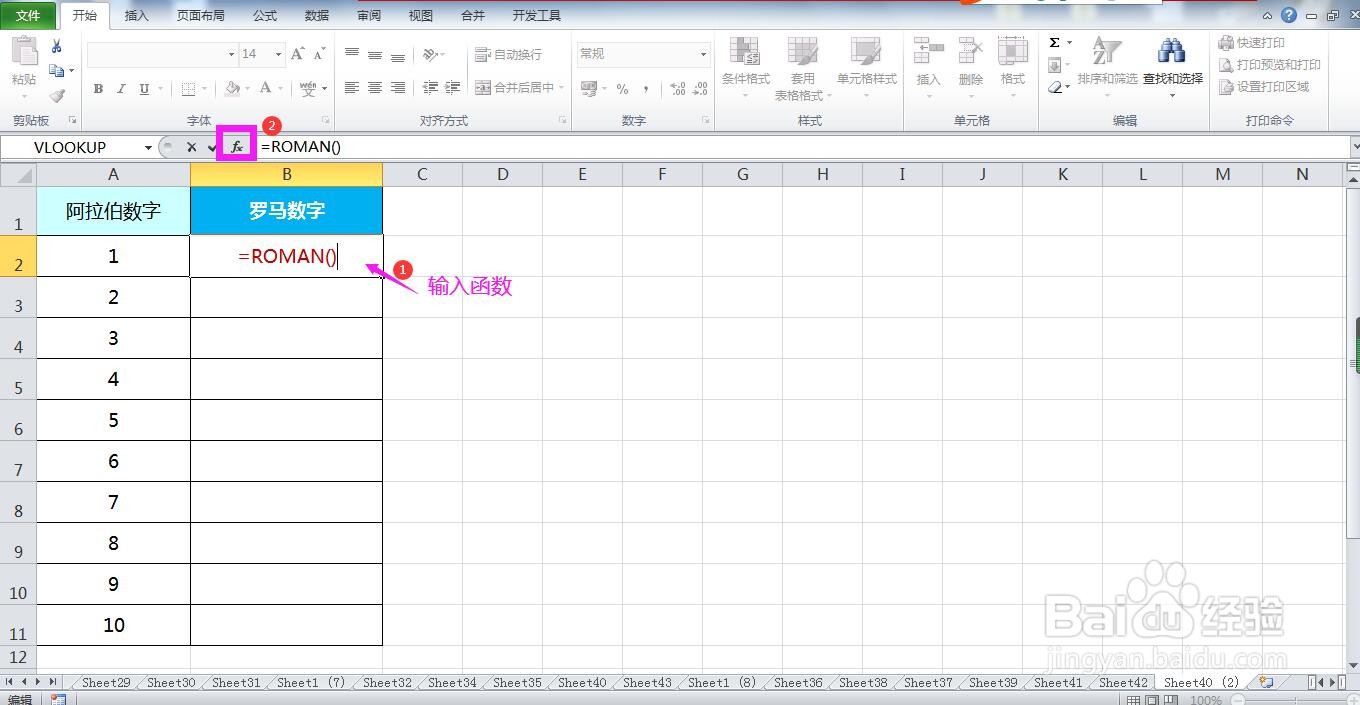
Task: Apply top vertical alignment
Action: point(352,54)
